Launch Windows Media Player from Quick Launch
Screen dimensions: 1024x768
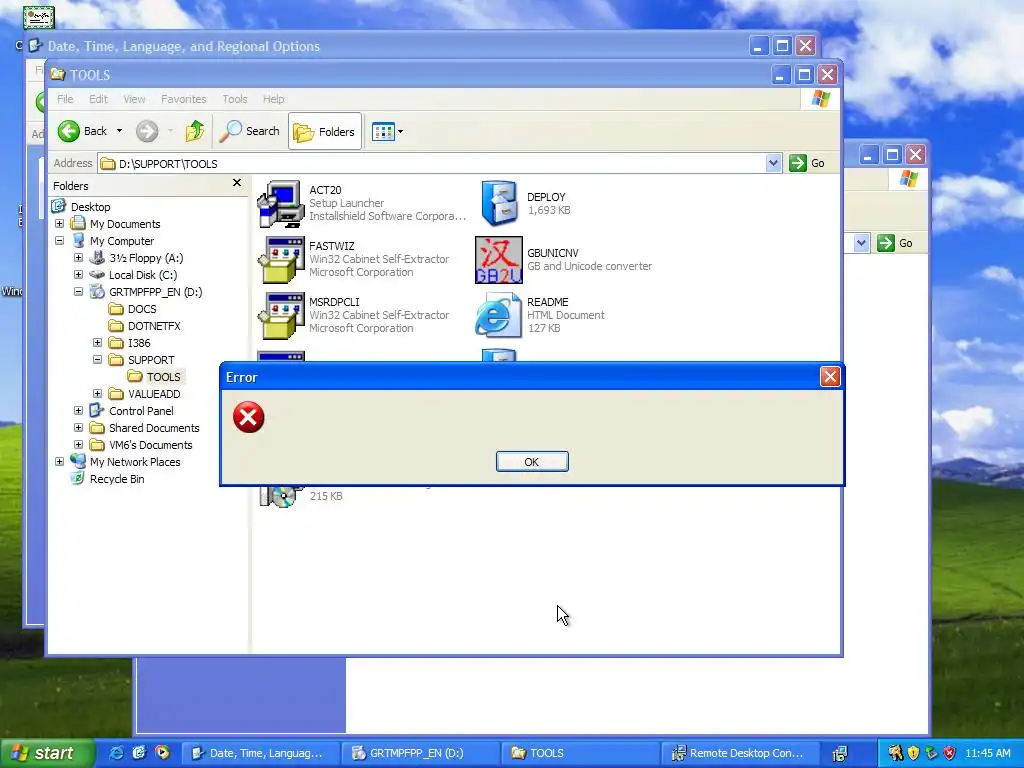pyautogui.click(x=162, y=753)
